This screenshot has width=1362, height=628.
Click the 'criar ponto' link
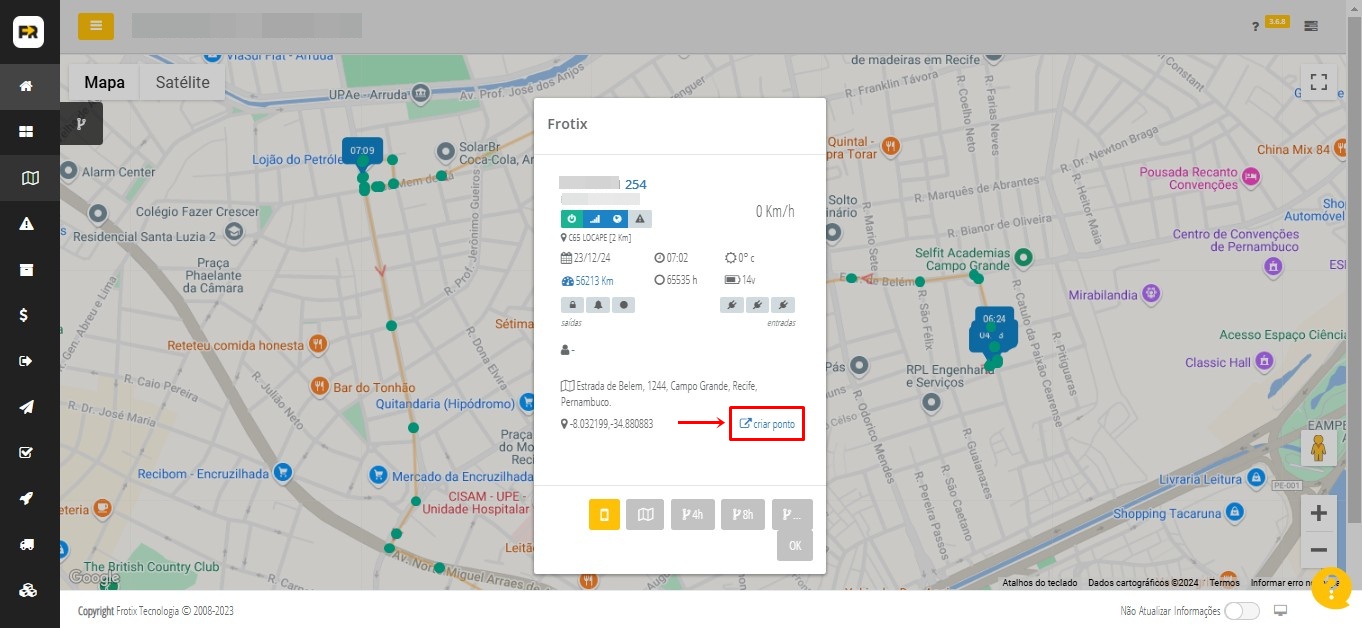[767, 424]
